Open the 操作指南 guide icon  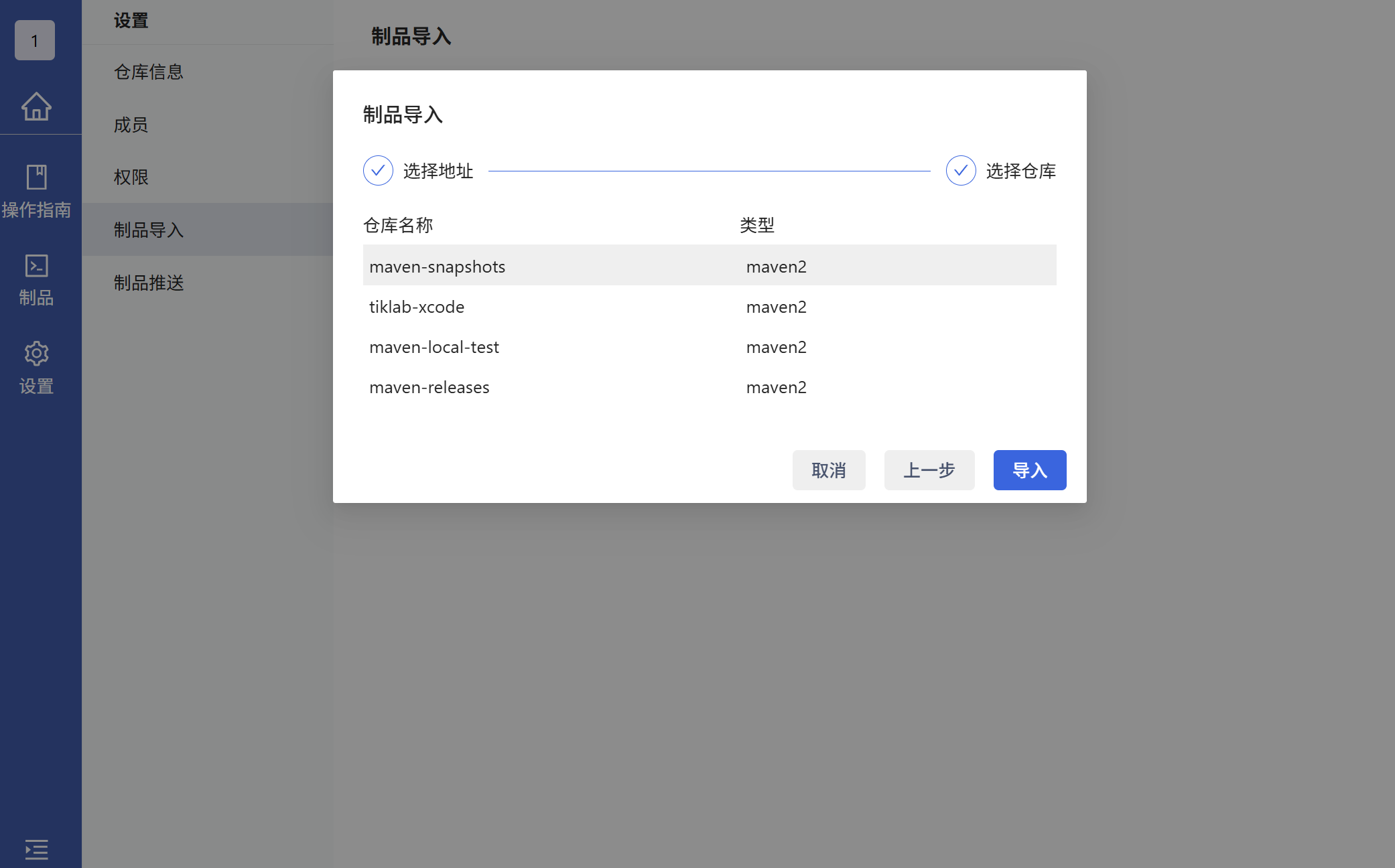click(36, 178)
